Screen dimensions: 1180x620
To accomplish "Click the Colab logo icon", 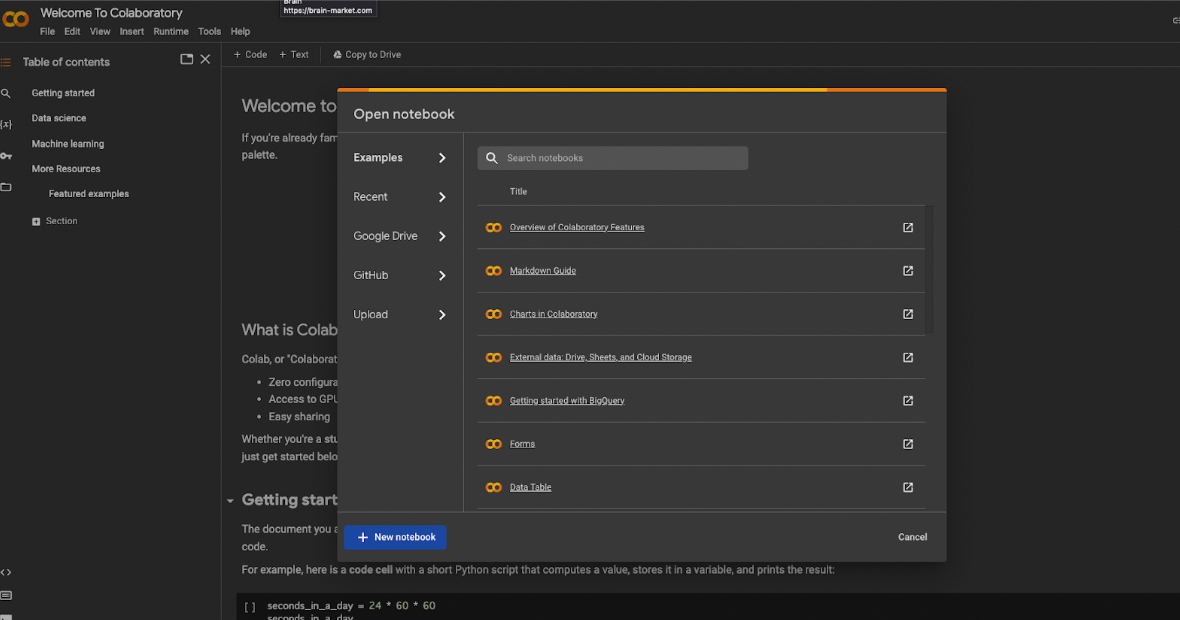I will [x=15, y=19].
